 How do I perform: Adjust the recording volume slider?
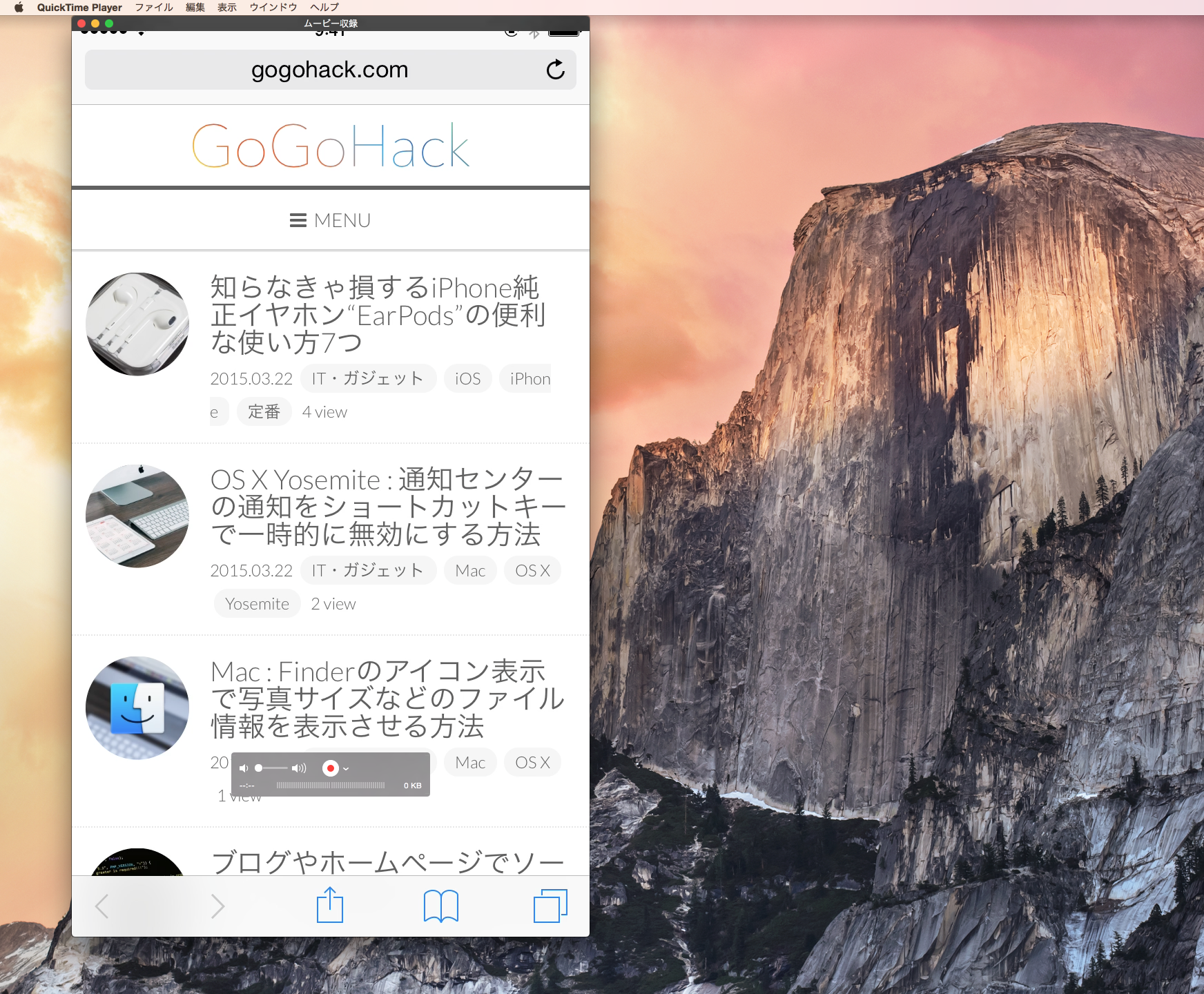271,768
